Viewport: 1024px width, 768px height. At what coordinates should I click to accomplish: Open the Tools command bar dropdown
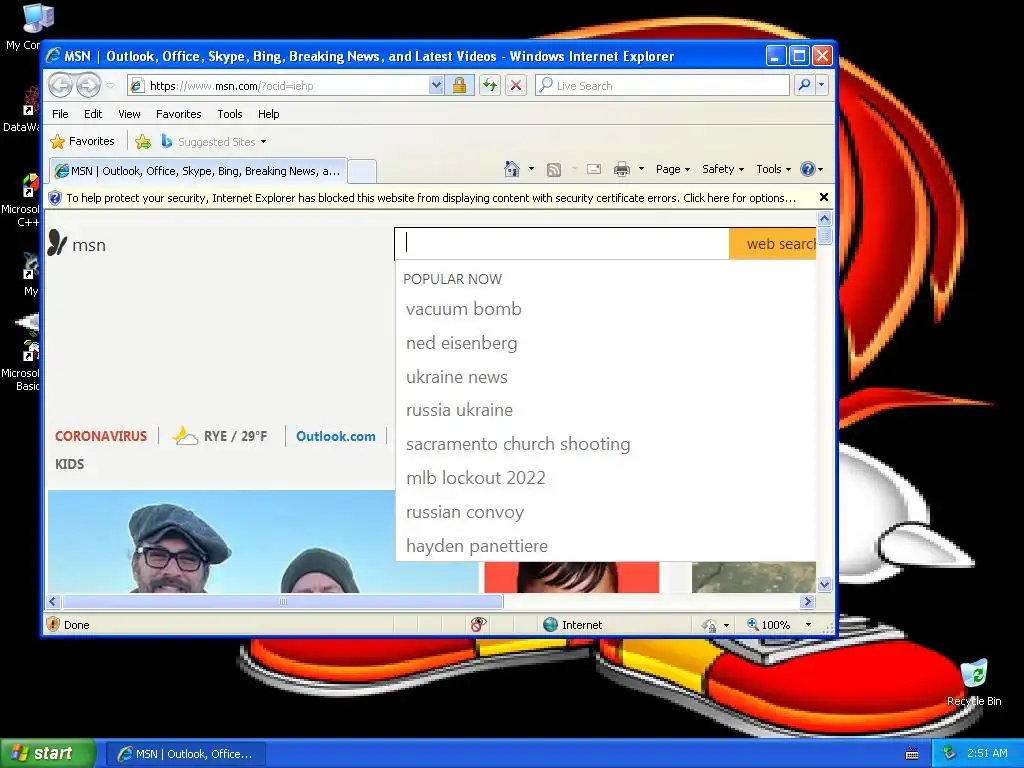[773, 169]
